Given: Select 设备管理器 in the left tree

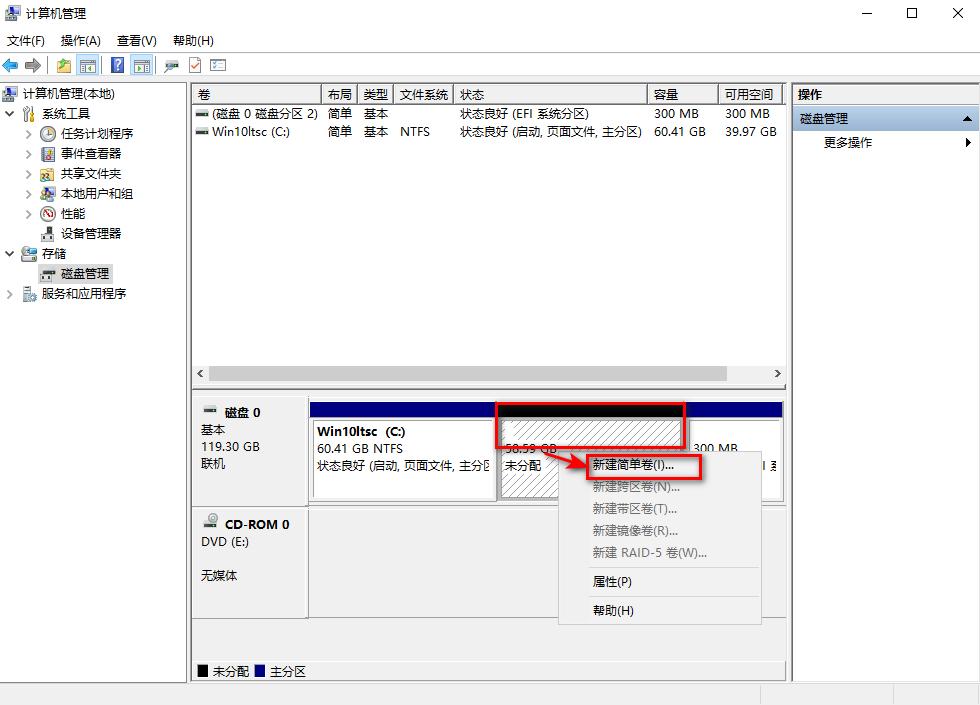Looking at the screenshot, I should coord(89,233).
